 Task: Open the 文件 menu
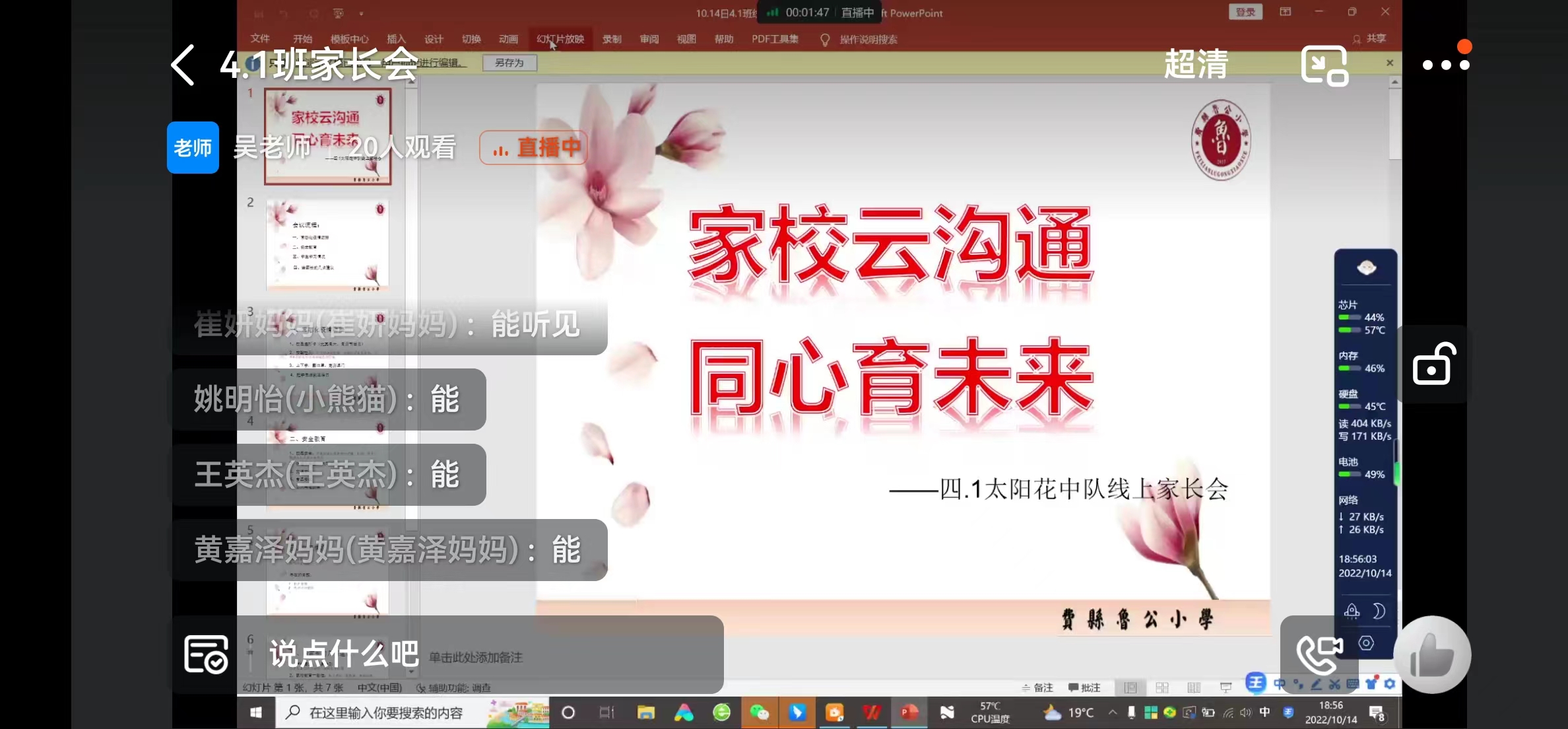click(x=260, y=39)
